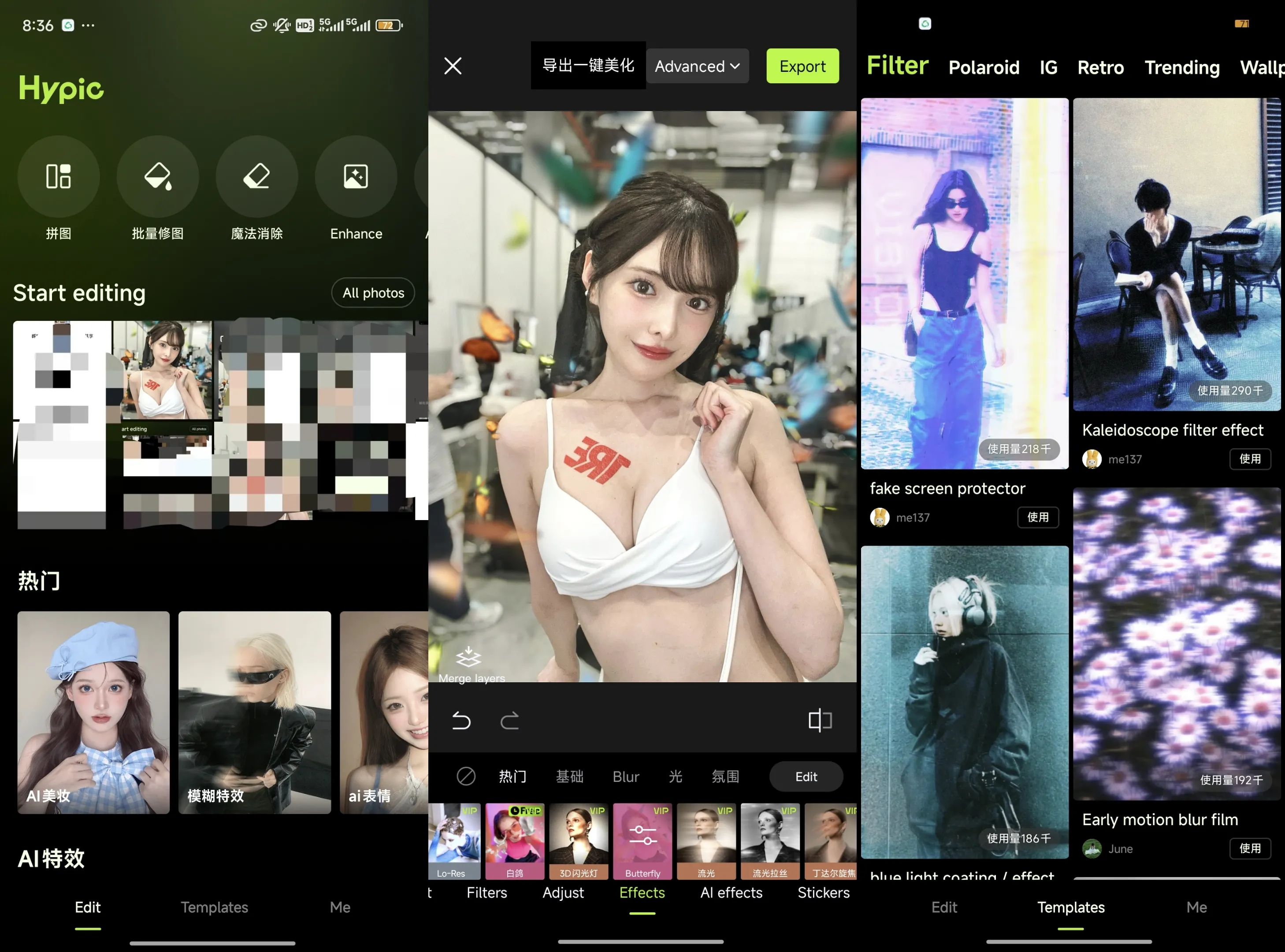
Task: Switch to the Blur effects category
Action: point(625,776)
